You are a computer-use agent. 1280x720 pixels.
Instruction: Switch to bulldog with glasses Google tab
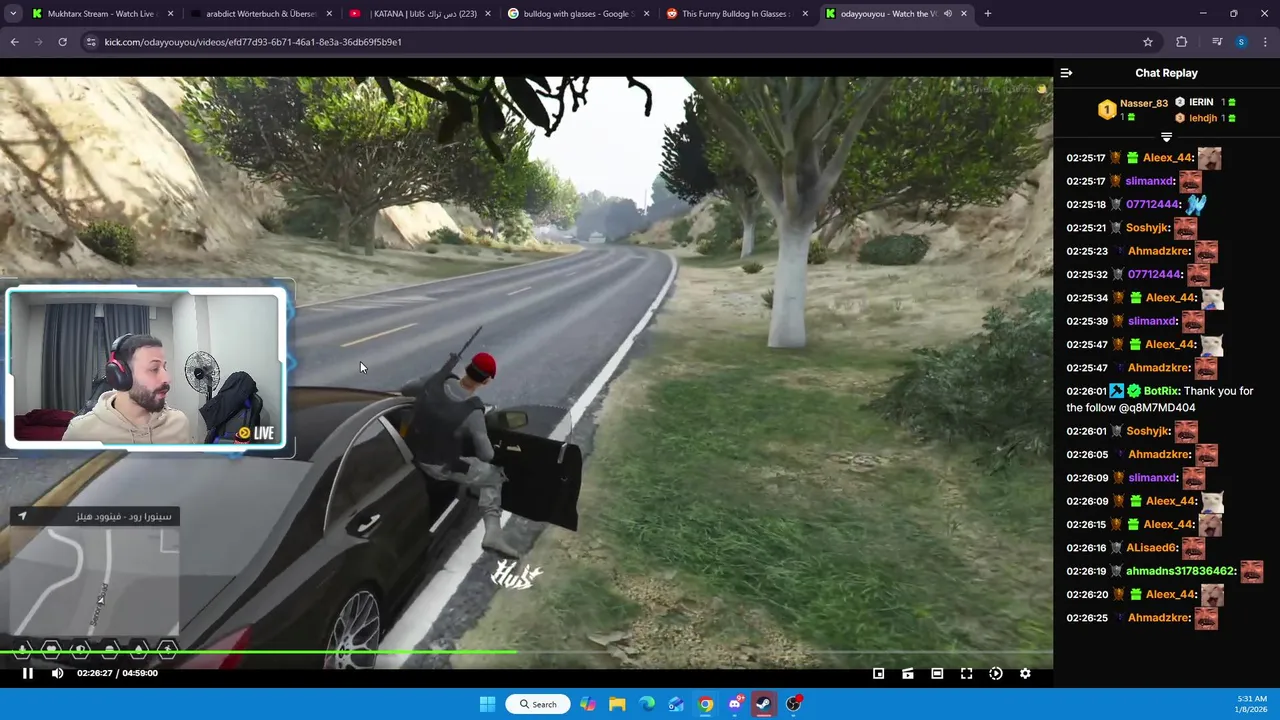577,14
